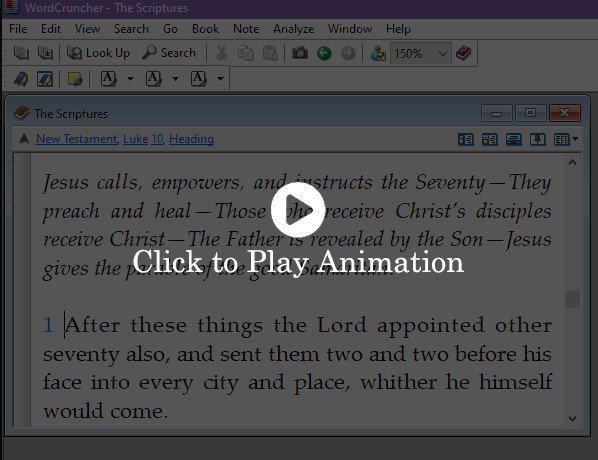Expand the third text style dropdown arrow
The image size is (598, 460).
coord(220,79)
